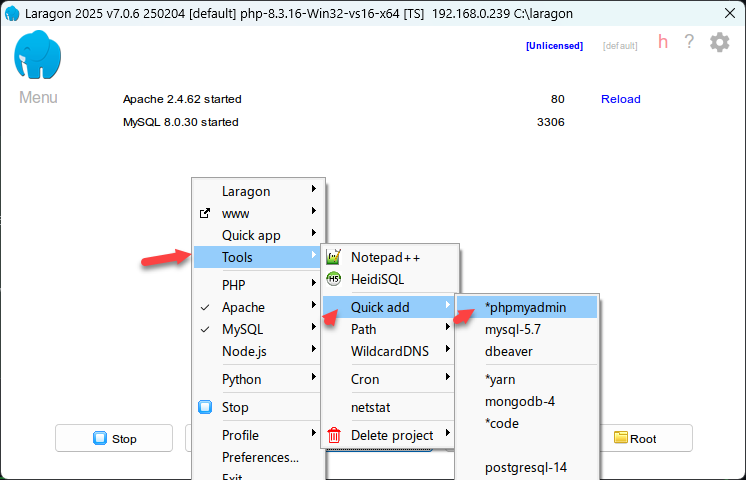746x480 pixels.
Task: Click the question mark help icon
Action: pos(689,42)
